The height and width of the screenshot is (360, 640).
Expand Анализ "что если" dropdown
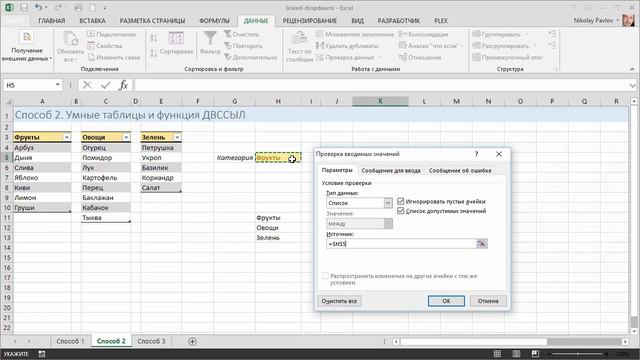(x=462, y=46)
